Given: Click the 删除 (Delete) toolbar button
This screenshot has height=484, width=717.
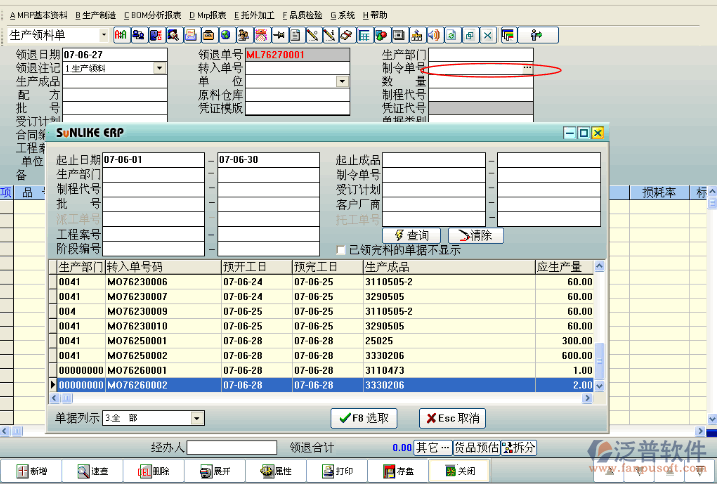Looking at the screenshot, I should point(152,471).
